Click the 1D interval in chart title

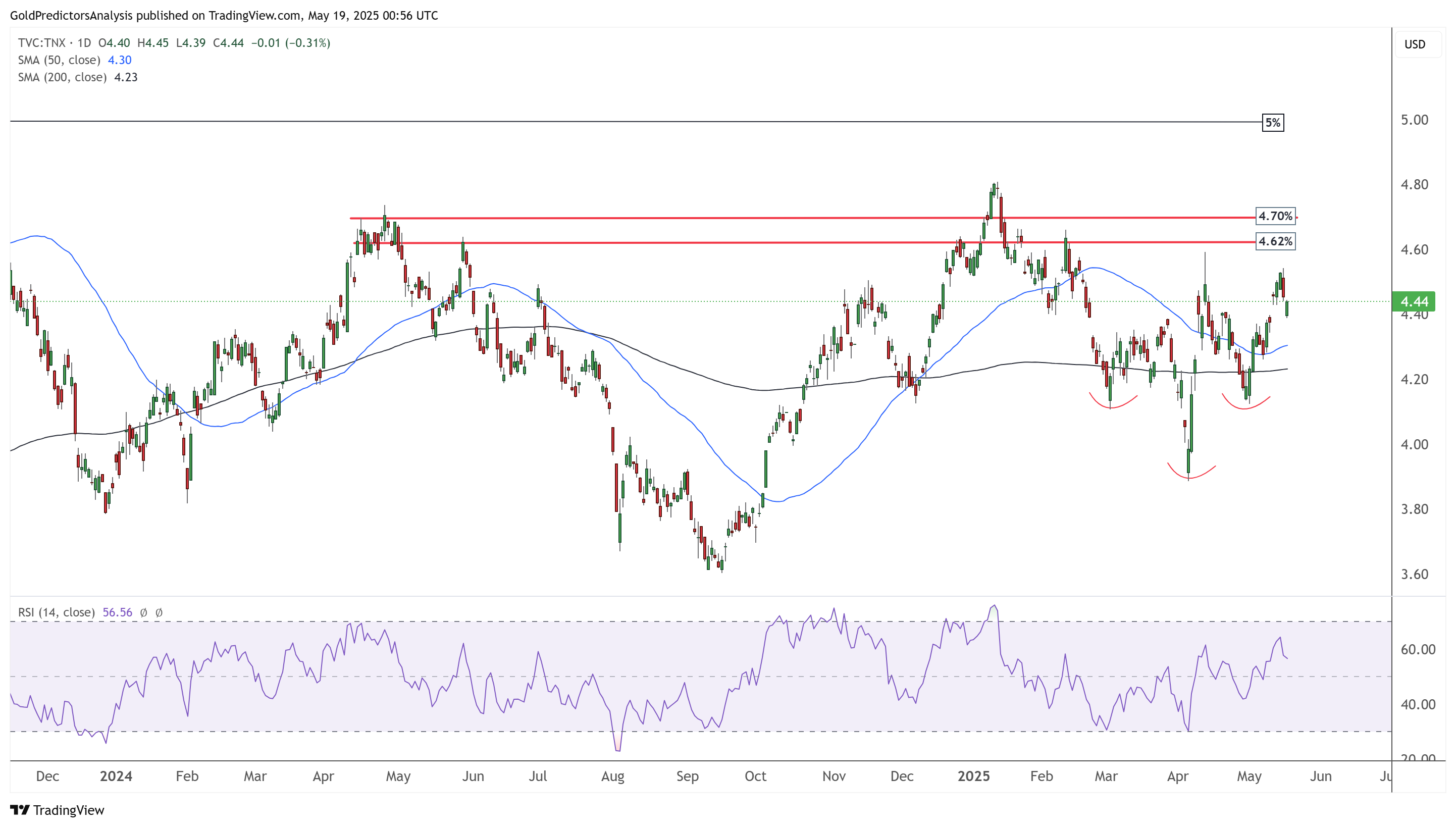click(x=84, y=42)
